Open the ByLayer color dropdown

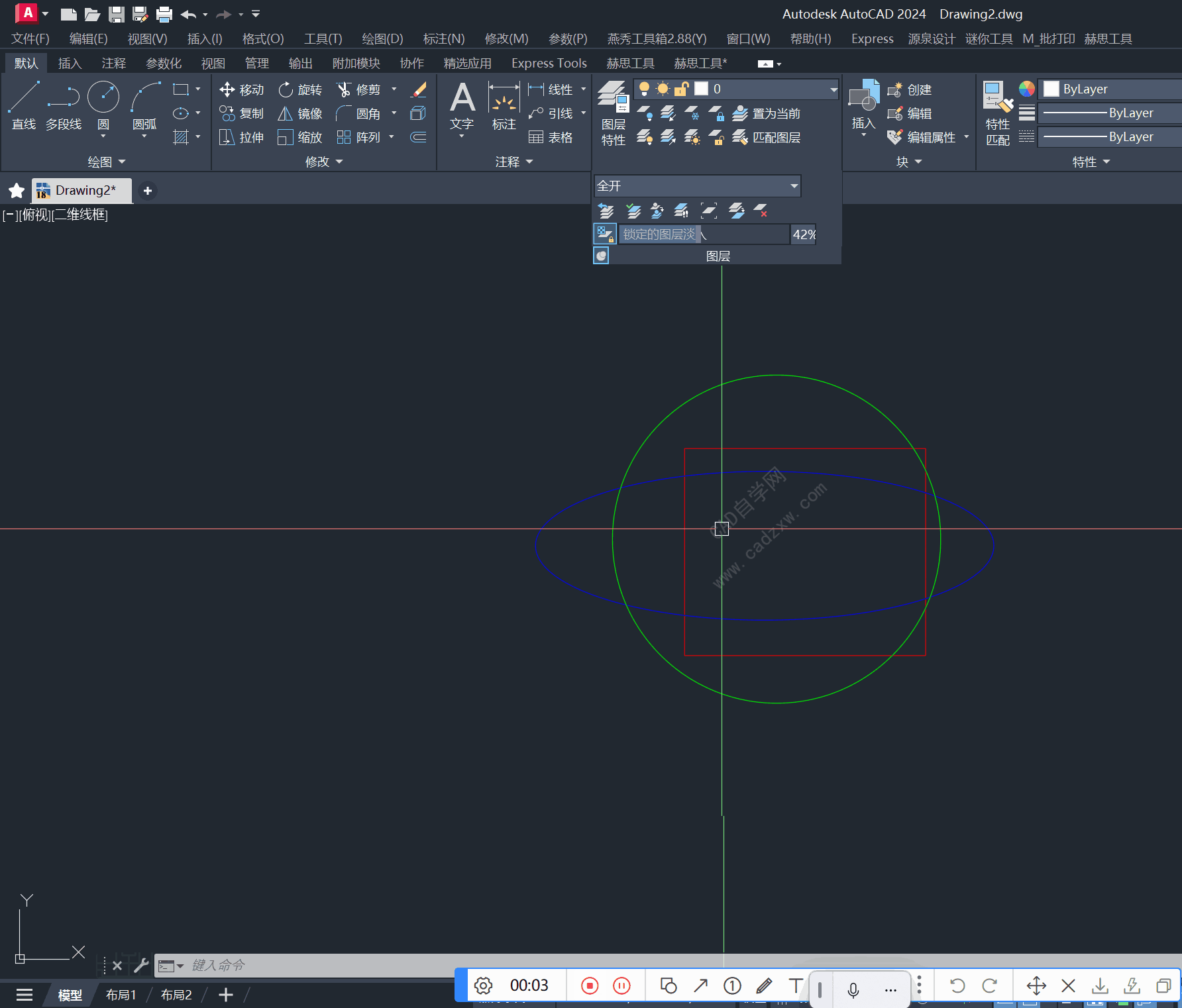(1110, 89)
